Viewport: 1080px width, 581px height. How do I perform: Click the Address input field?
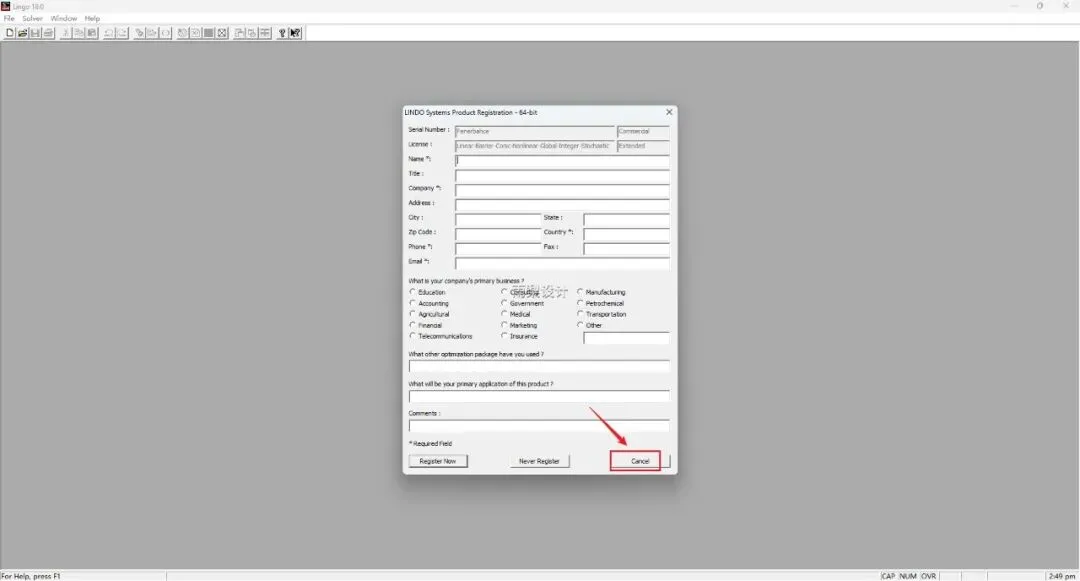pyautogui.click(x=562, y=204)
